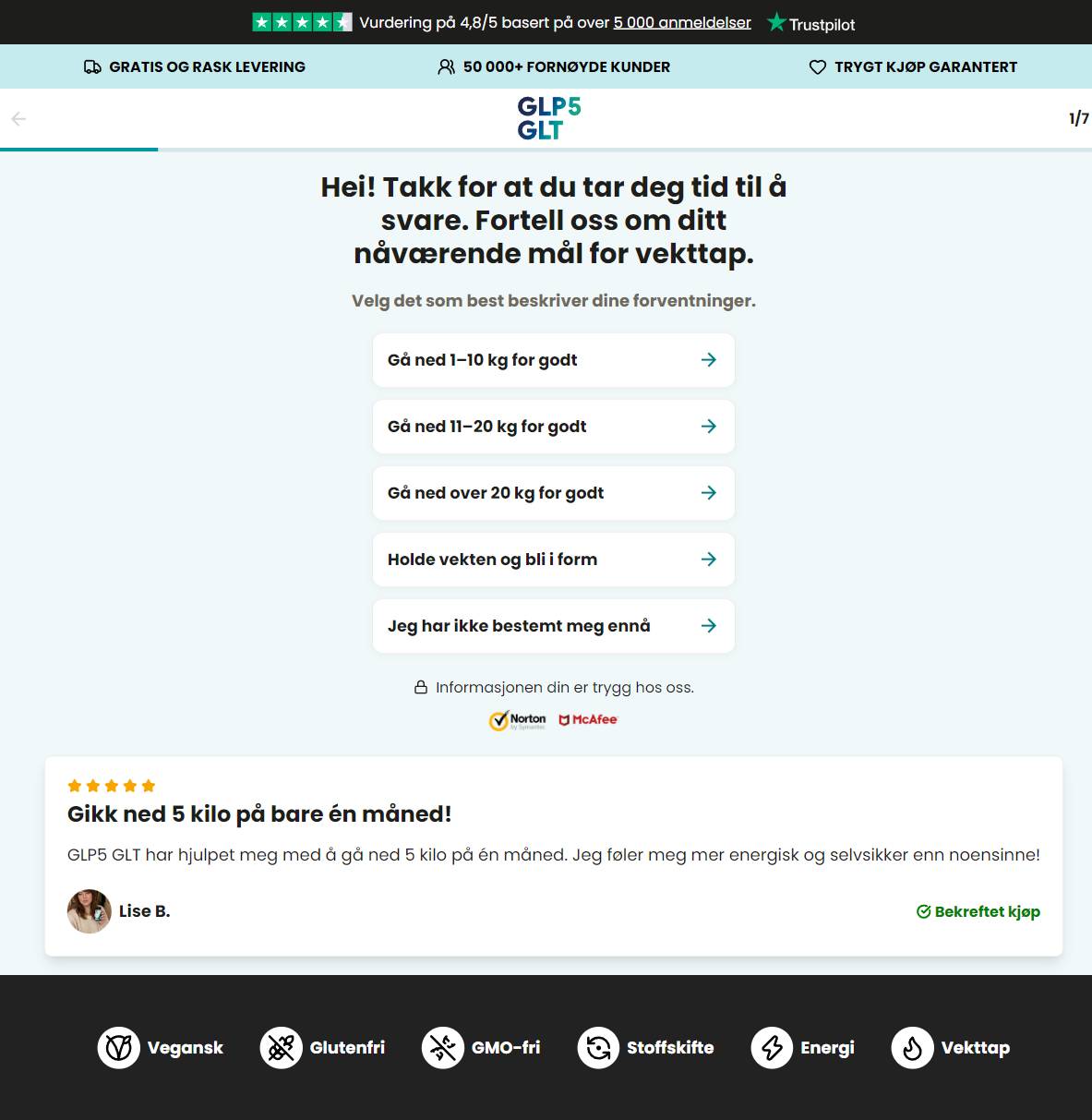Click the Norton security badge
1092x1120 pixels.
click(518, 720)
